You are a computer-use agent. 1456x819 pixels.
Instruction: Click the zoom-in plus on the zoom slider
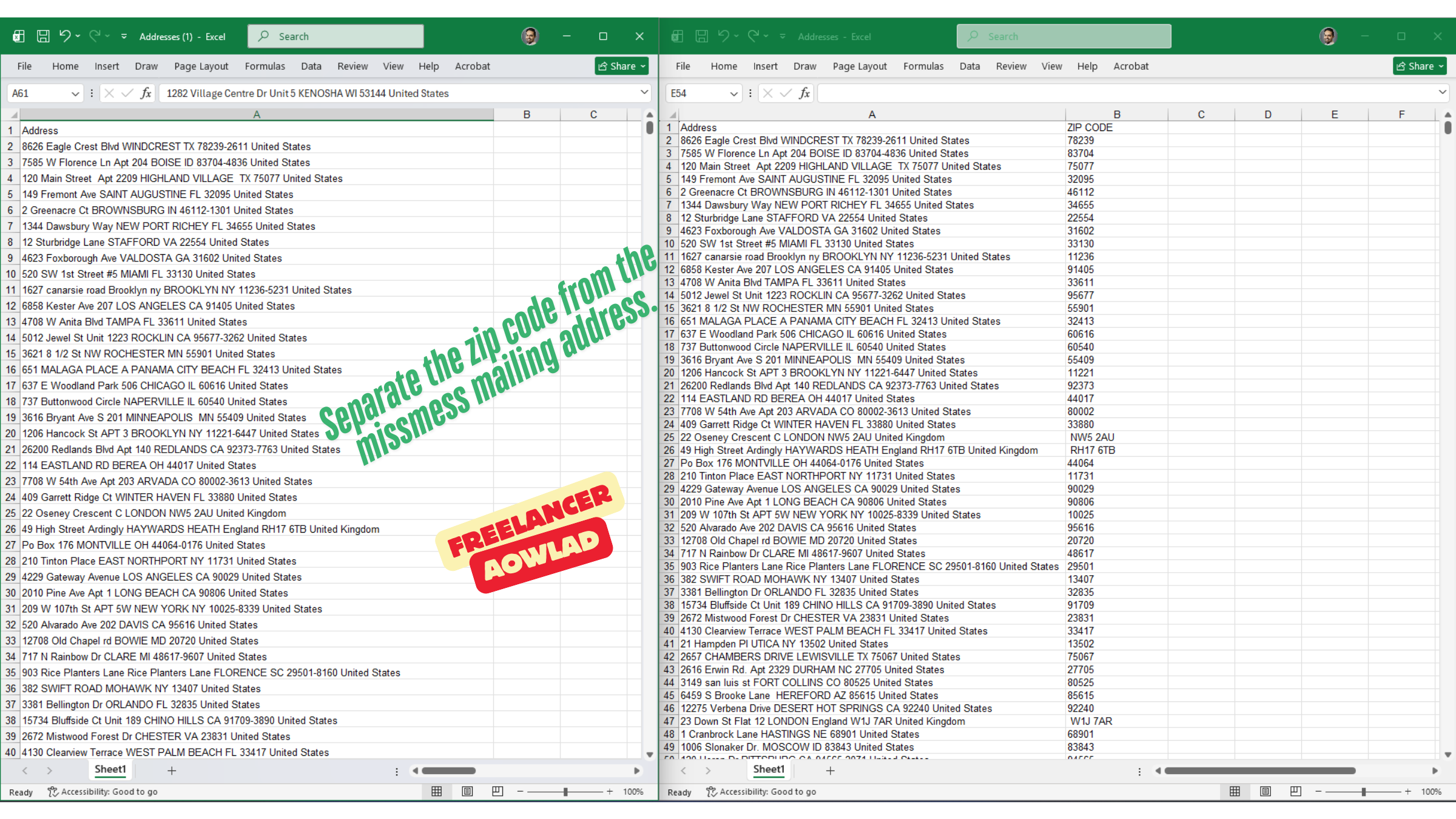[610, 791]
